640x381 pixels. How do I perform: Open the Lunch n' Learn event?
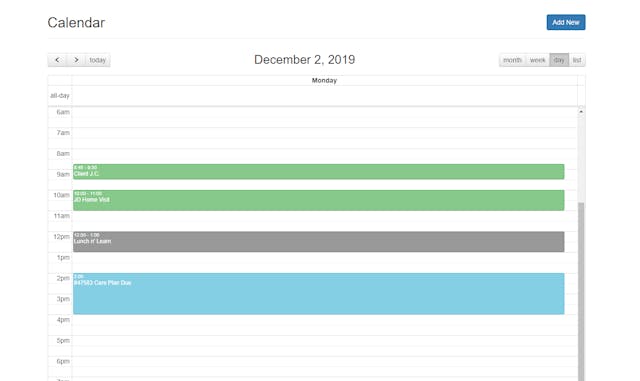(318, 242)
